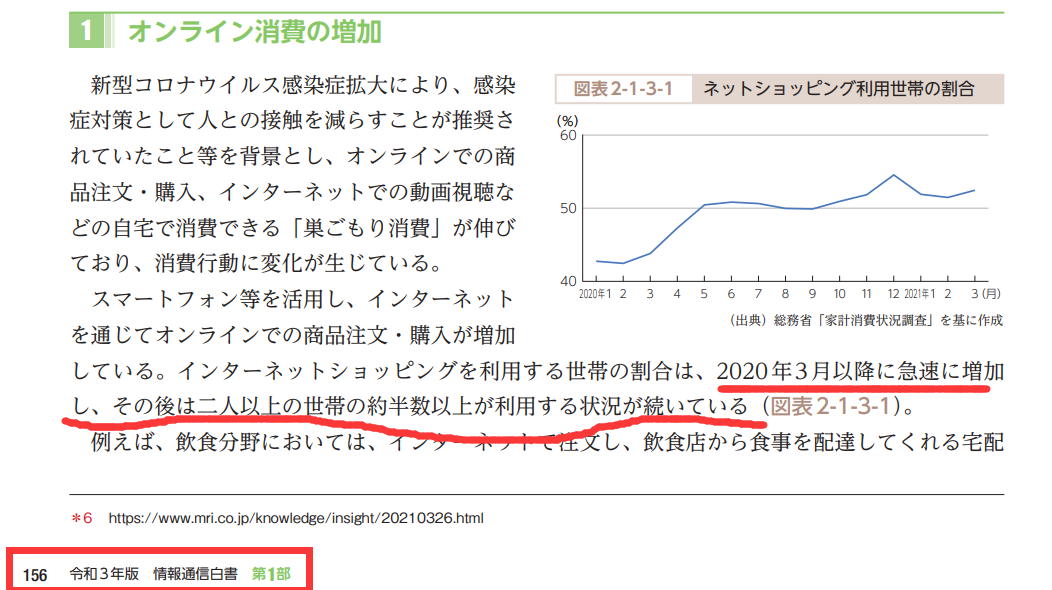Click the green 第1部 label in the footer

[x=270, y=575]
